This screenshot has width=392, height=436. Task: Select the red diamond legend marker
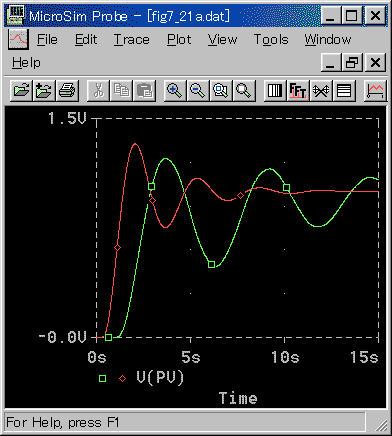tap(123, 378)
